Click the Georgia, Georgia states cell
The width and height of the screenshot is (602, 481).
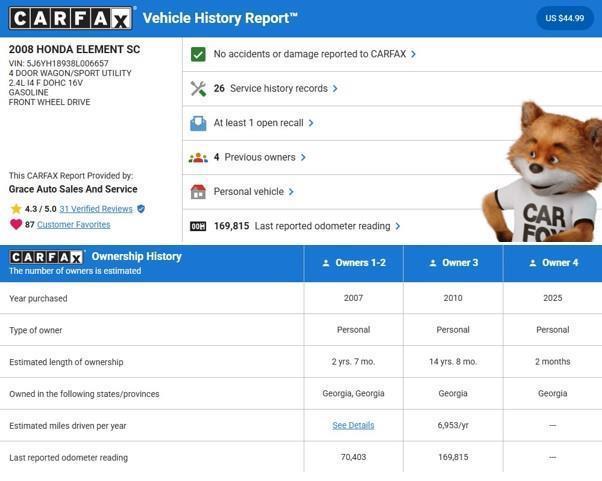[353, 393]
